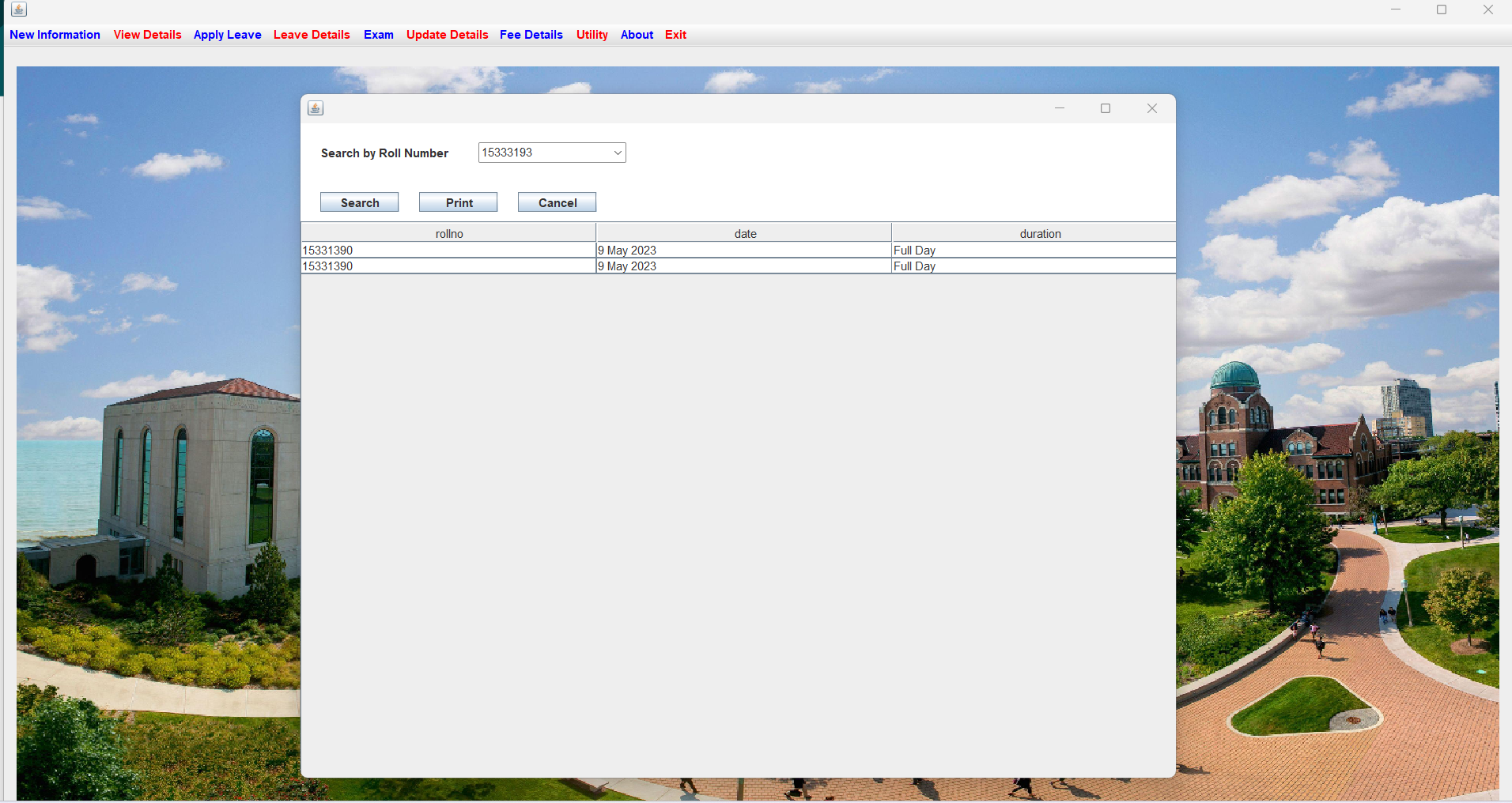The height and width of the screenshot is (803, 1512).
Task: Open the Apply Leave menu
Action: (227, 35)
